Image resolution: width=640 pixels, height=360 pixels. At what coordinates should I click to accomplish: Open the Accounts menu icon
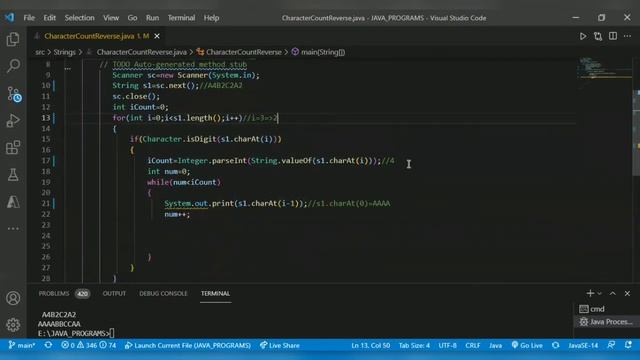pyautogui.click(x=13, y=298)
